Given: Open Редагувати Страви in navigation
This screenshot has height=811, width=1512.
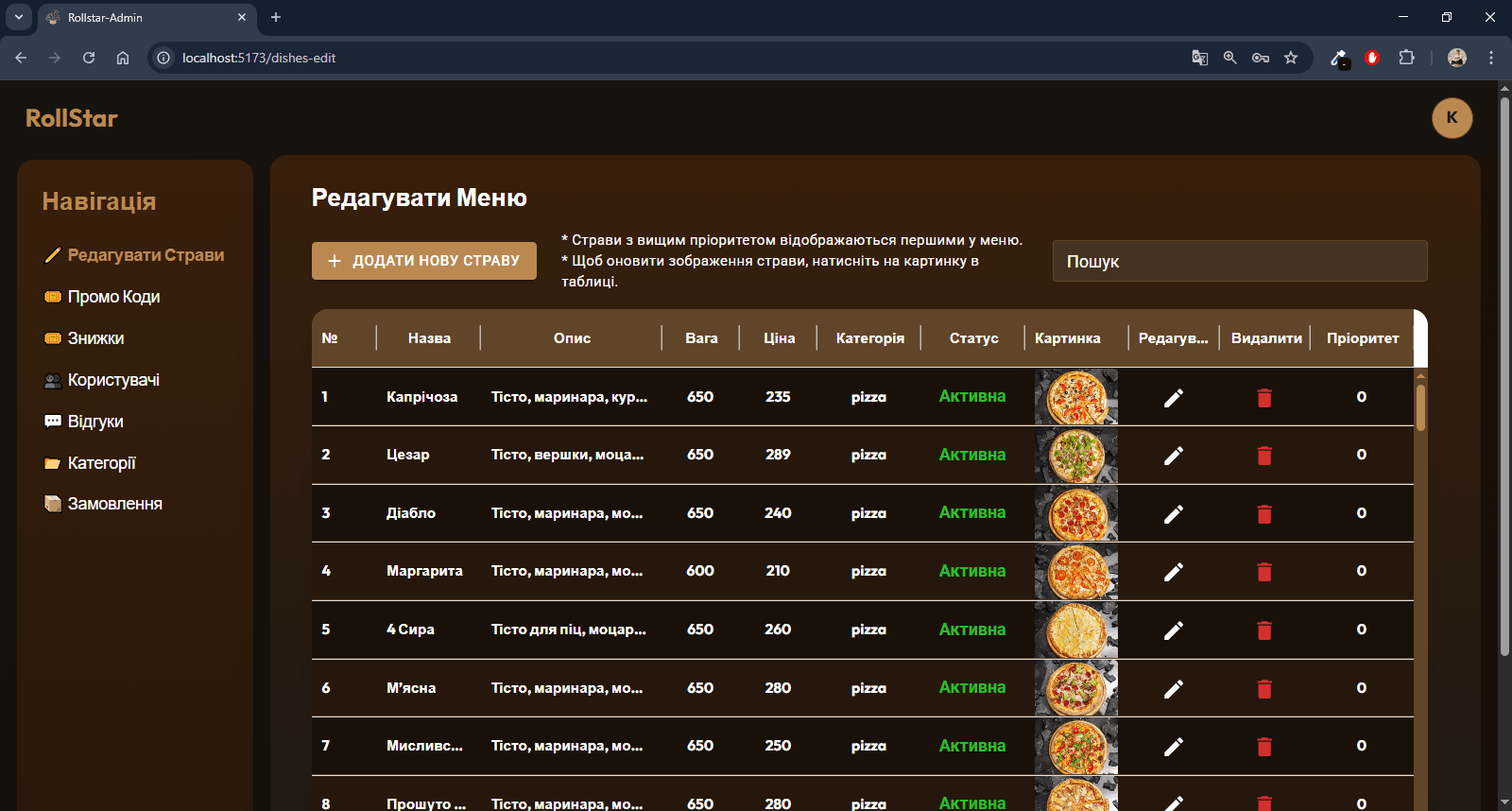Looking at the screenshot, I should click(134, 255).
